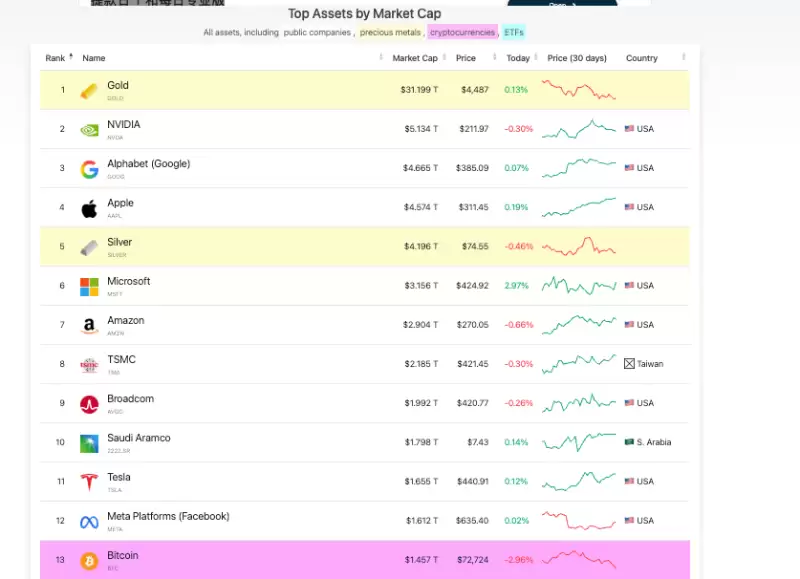Click Microsoft 30-day price chart
Screen dimensions: 800x579
coord(579,286)
